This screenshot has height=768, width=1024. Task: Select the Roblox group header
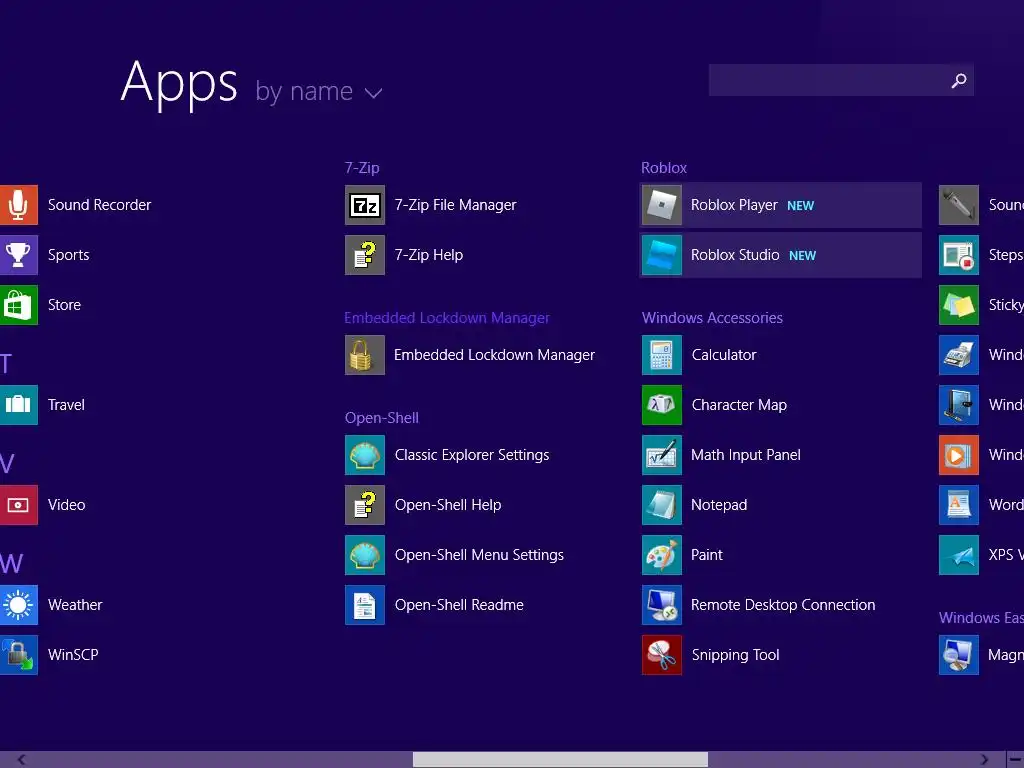coord(664,168)
